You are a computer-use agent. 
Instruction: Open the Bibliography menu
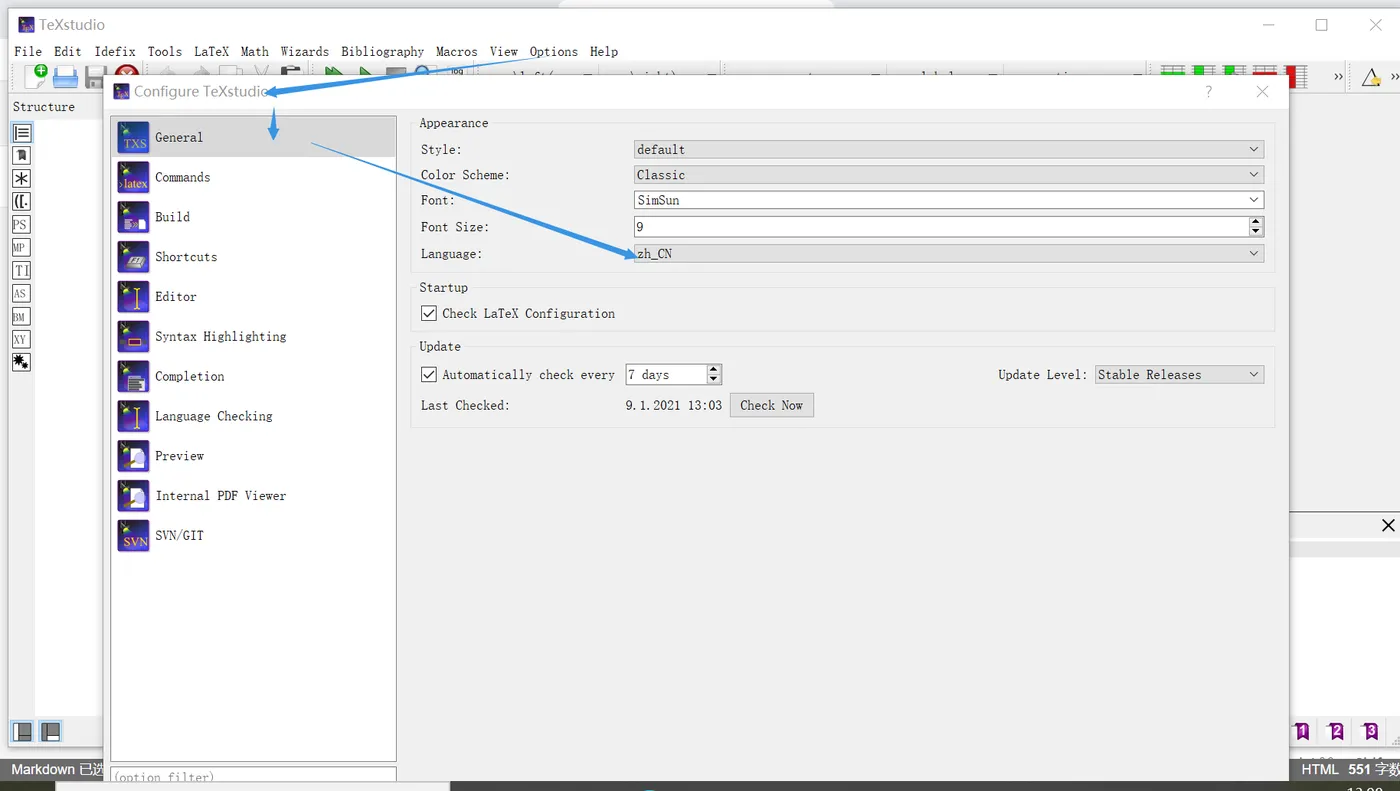pyautogui.click(x=382, y=52)
